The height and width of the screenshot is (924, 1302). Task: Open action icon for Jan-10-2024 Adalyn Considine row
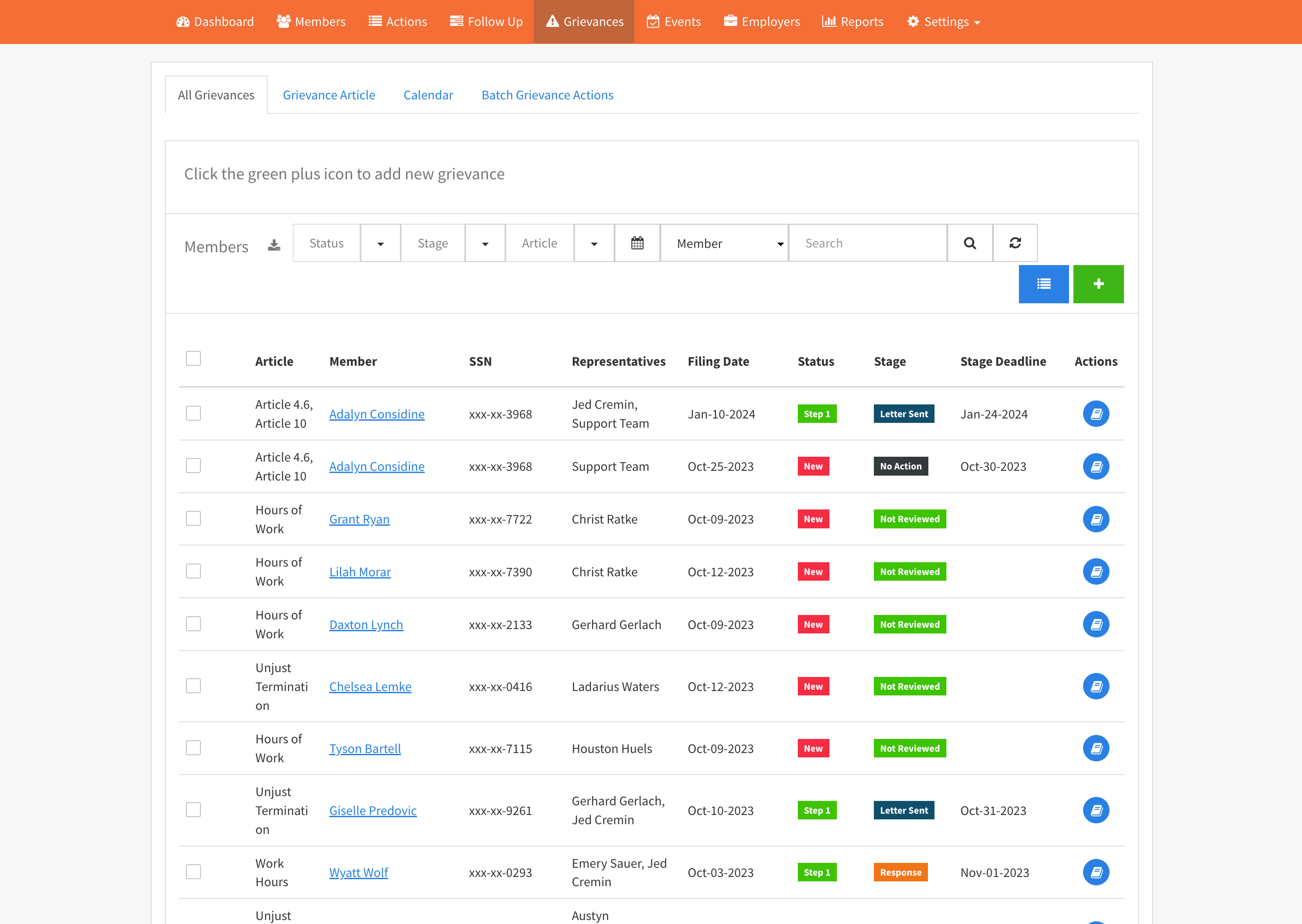(1096, 414)
